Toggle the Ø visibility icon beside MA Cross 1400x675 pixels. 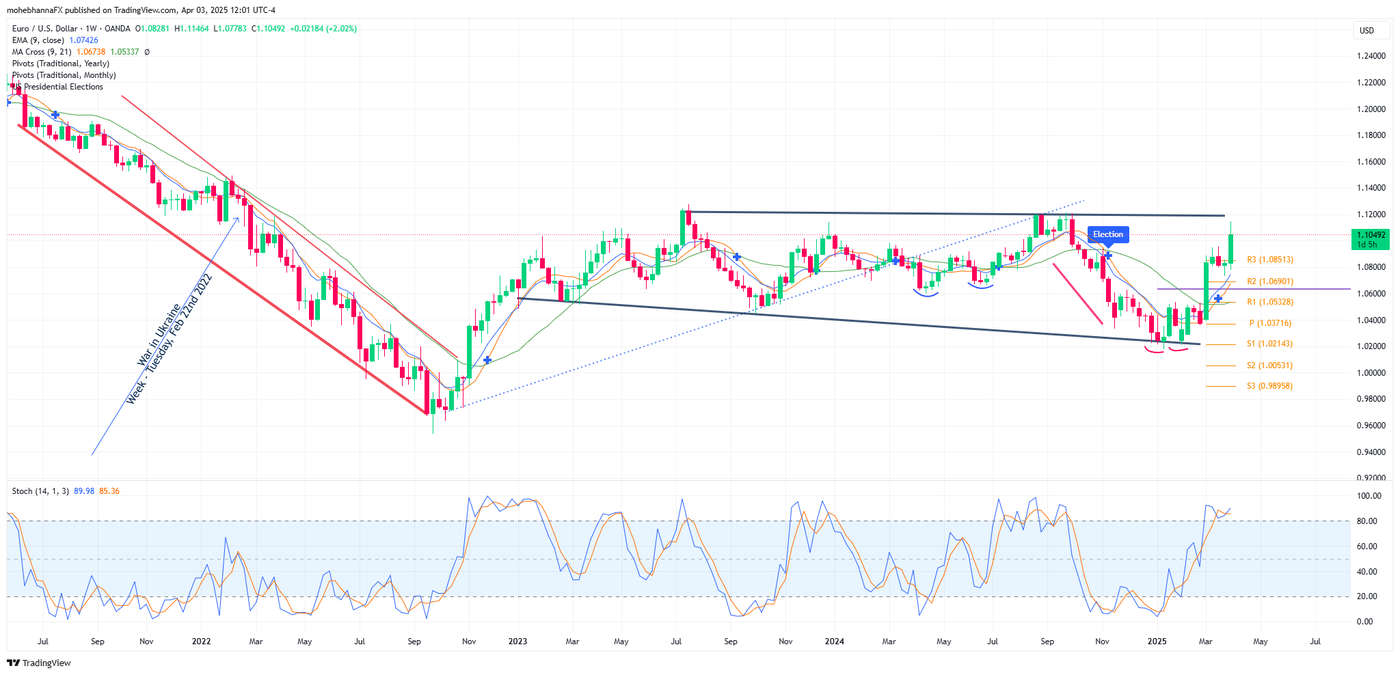pos(146,50)
